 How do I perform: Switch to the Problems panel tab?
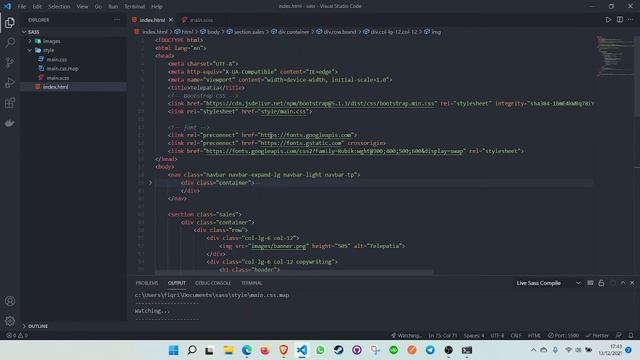tap(147, 283)
